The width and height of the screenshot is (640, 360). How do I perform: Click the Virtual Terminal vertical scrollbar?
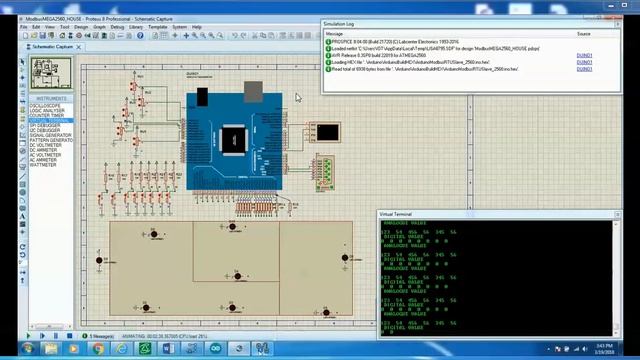pyautogui.click(x=616, y=278)
